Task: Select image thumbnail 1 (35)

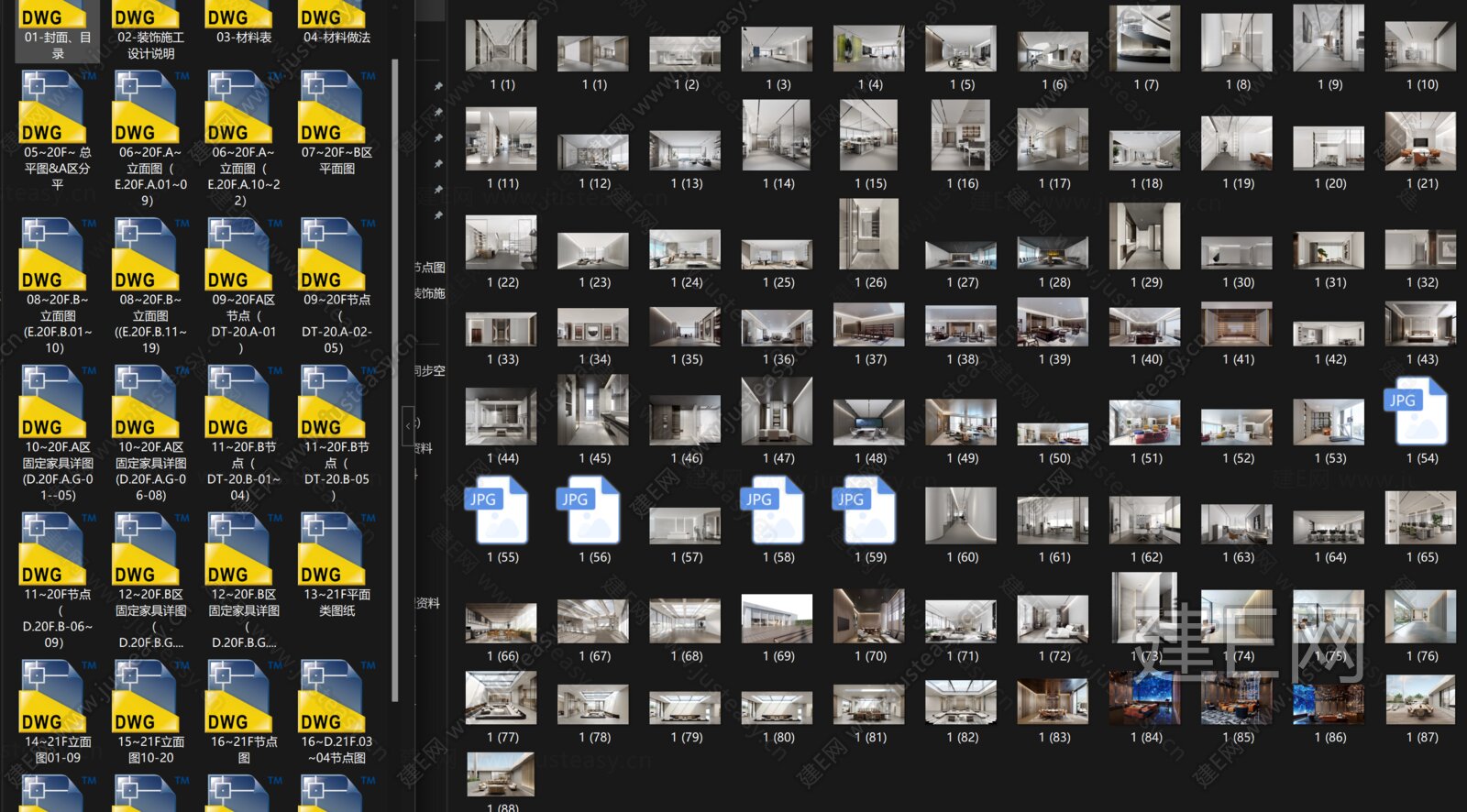Action: click(685, 326)
